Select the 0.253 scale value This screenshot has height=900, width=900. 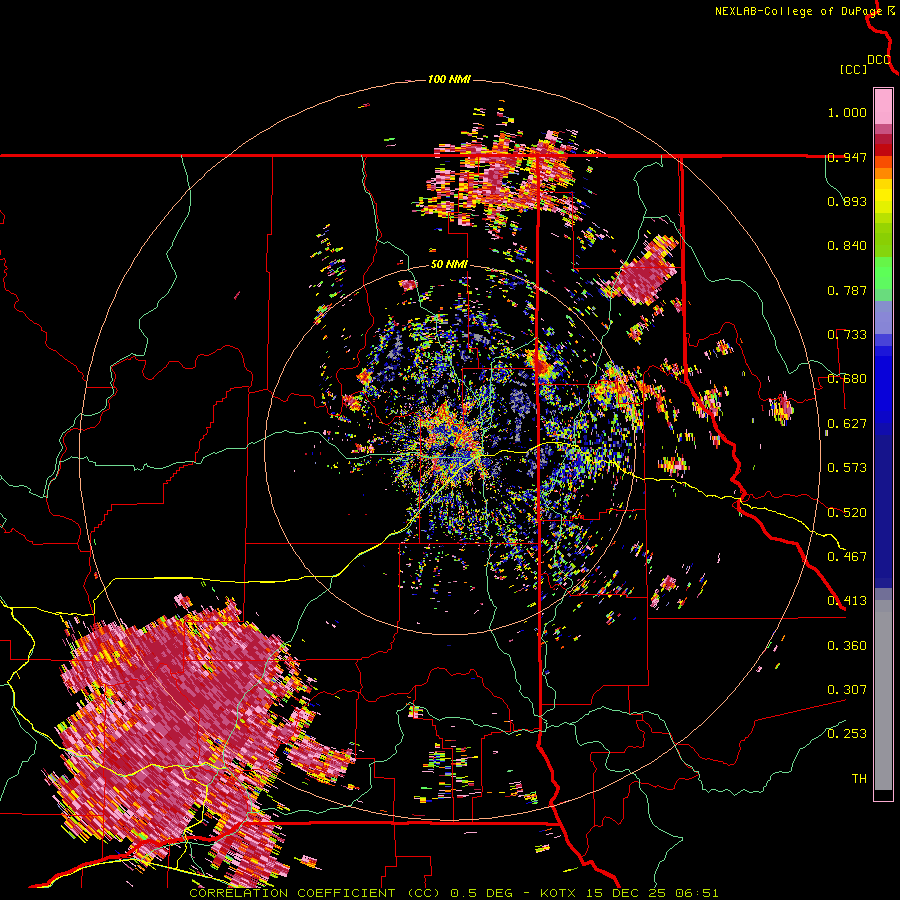(x=847, y=734)
